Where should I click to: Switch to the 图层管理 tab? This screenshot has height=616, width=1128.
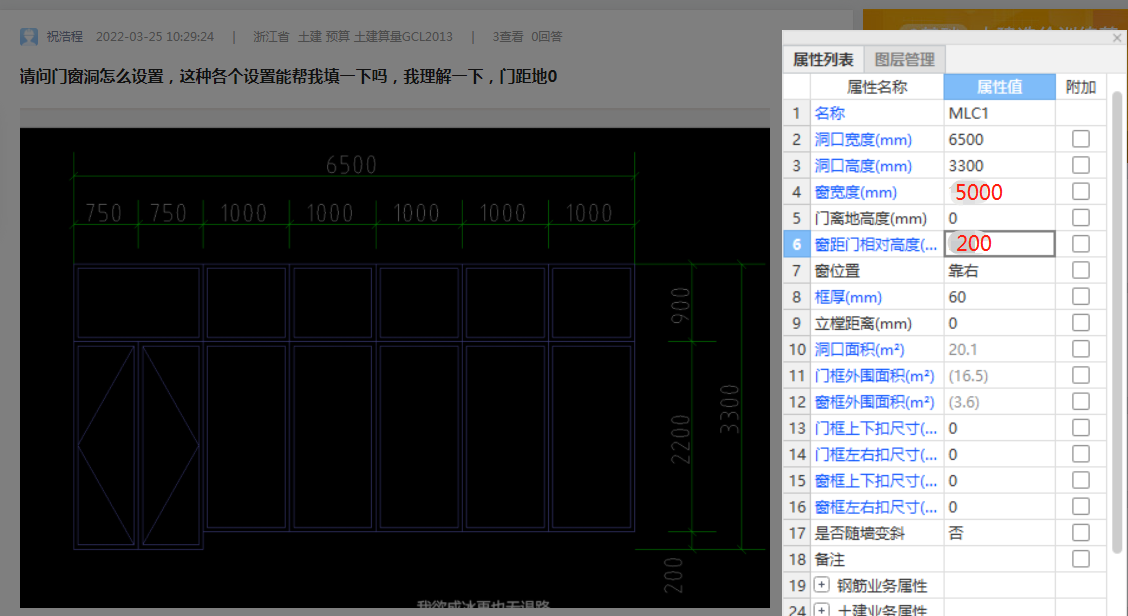coord(904,60)
